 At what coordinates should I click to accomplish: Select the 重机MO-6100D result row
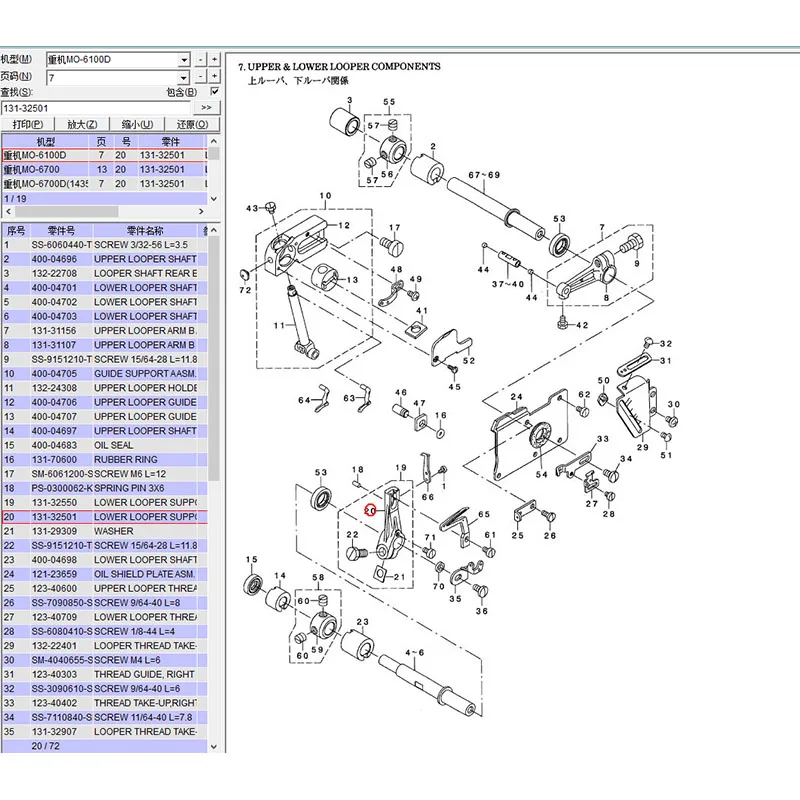(104, 155)
